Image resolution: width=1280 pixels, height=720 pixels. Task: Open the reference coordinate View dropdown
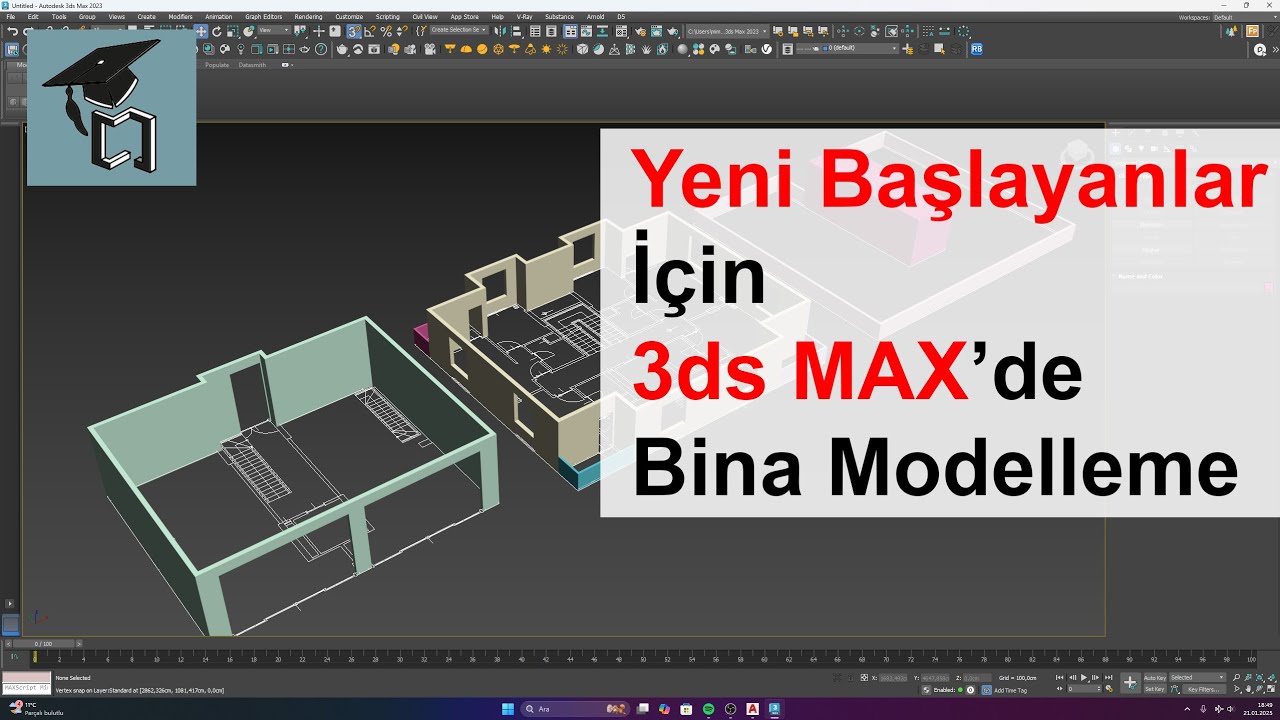(274, 31)
